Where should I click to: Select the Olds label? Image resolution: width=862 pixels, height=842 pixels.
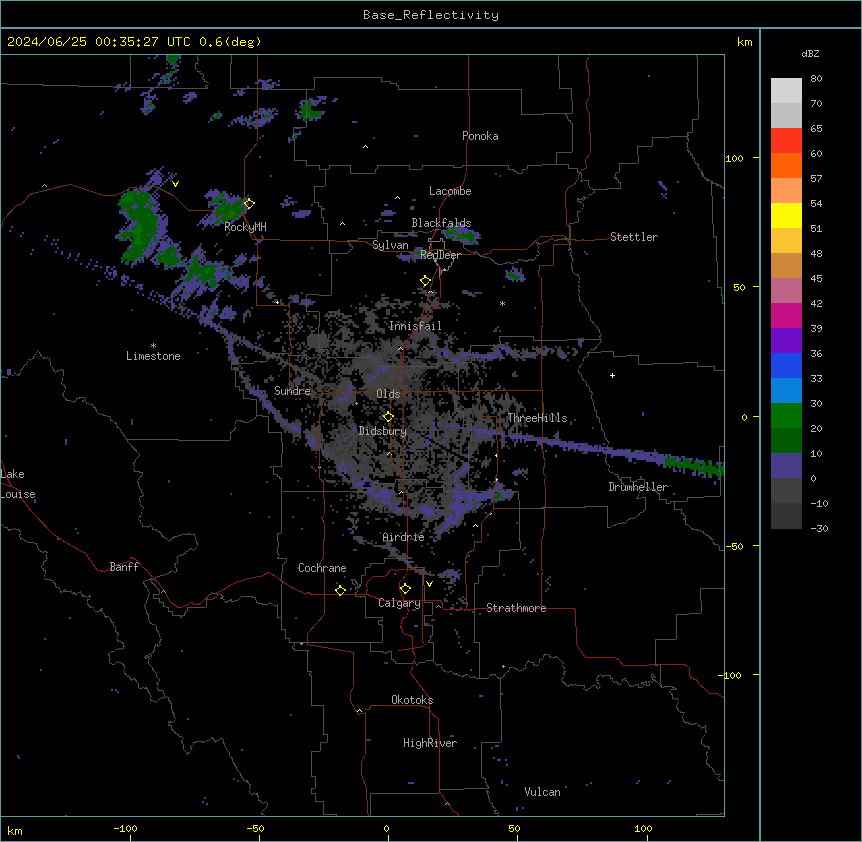point(388,394)
